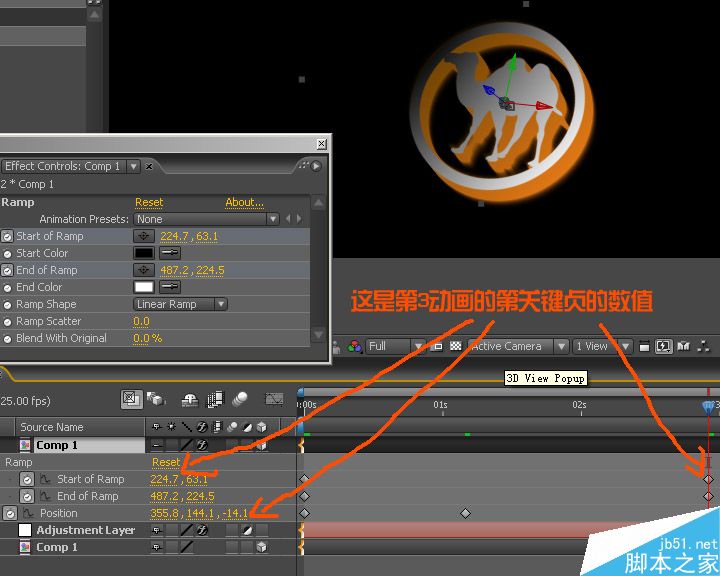Open the Full resolution dropdown

tap(396, 346)
